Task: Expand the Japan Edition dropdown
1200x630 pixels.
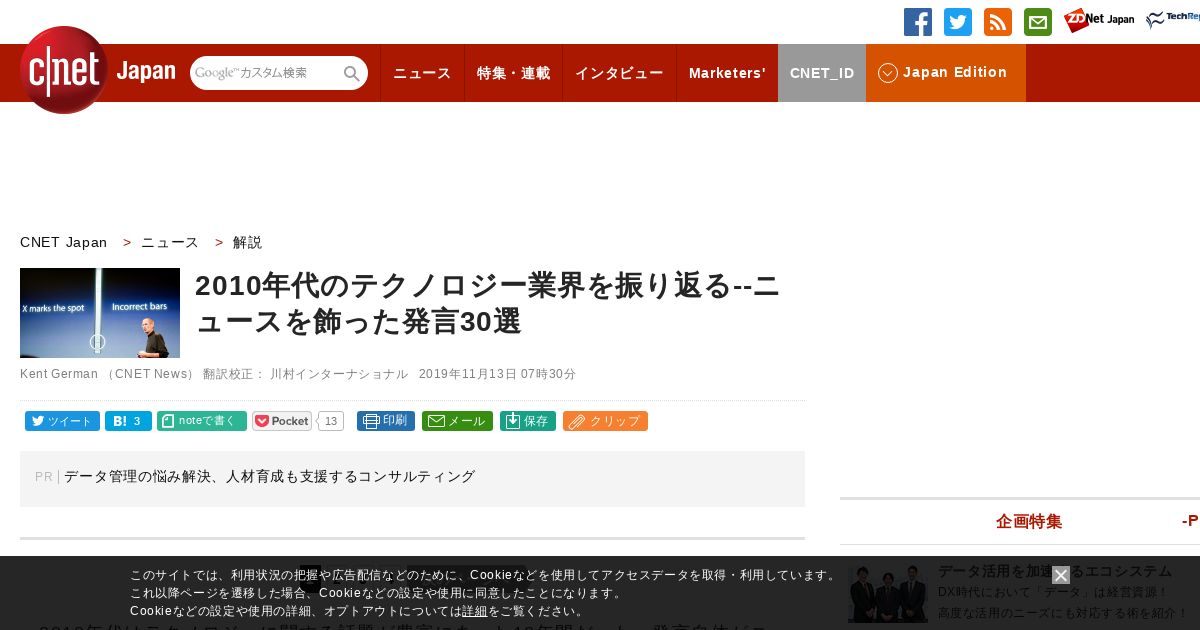Action: 946,73
